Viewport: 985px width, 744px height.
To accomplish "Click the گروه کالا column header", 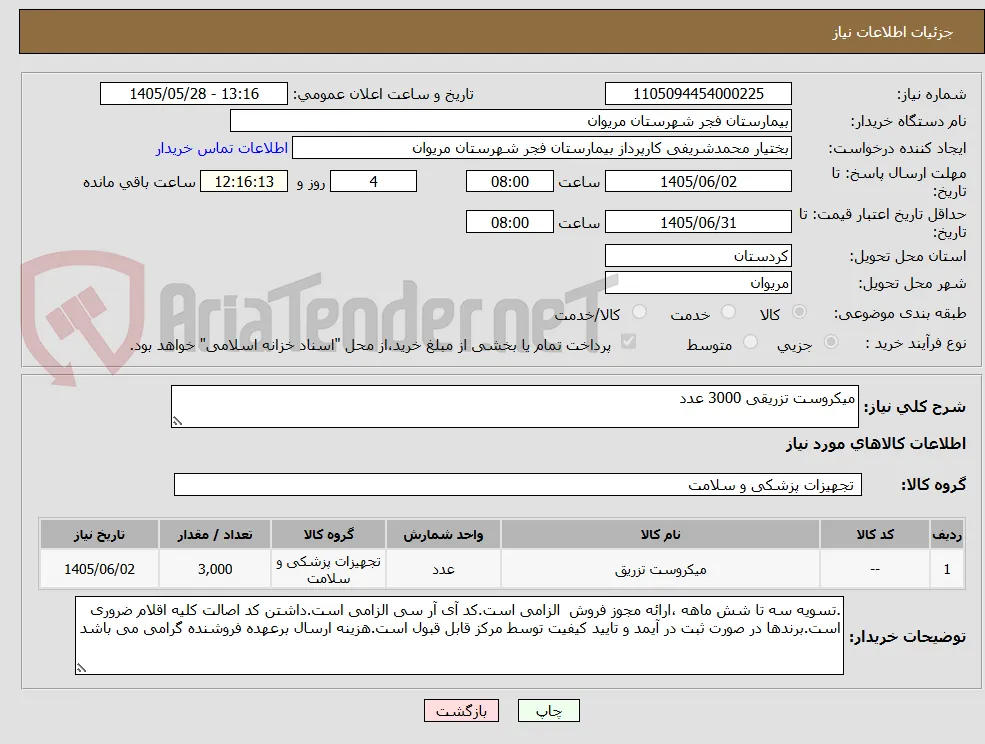I will click(329, 534).
